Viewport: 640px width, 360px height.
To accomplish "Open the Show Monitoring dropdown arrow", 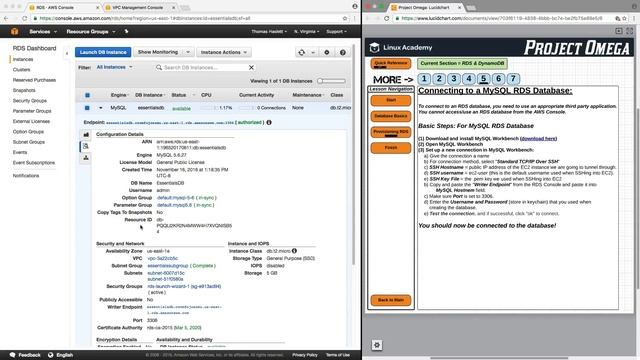I will [x=188, y=52].
